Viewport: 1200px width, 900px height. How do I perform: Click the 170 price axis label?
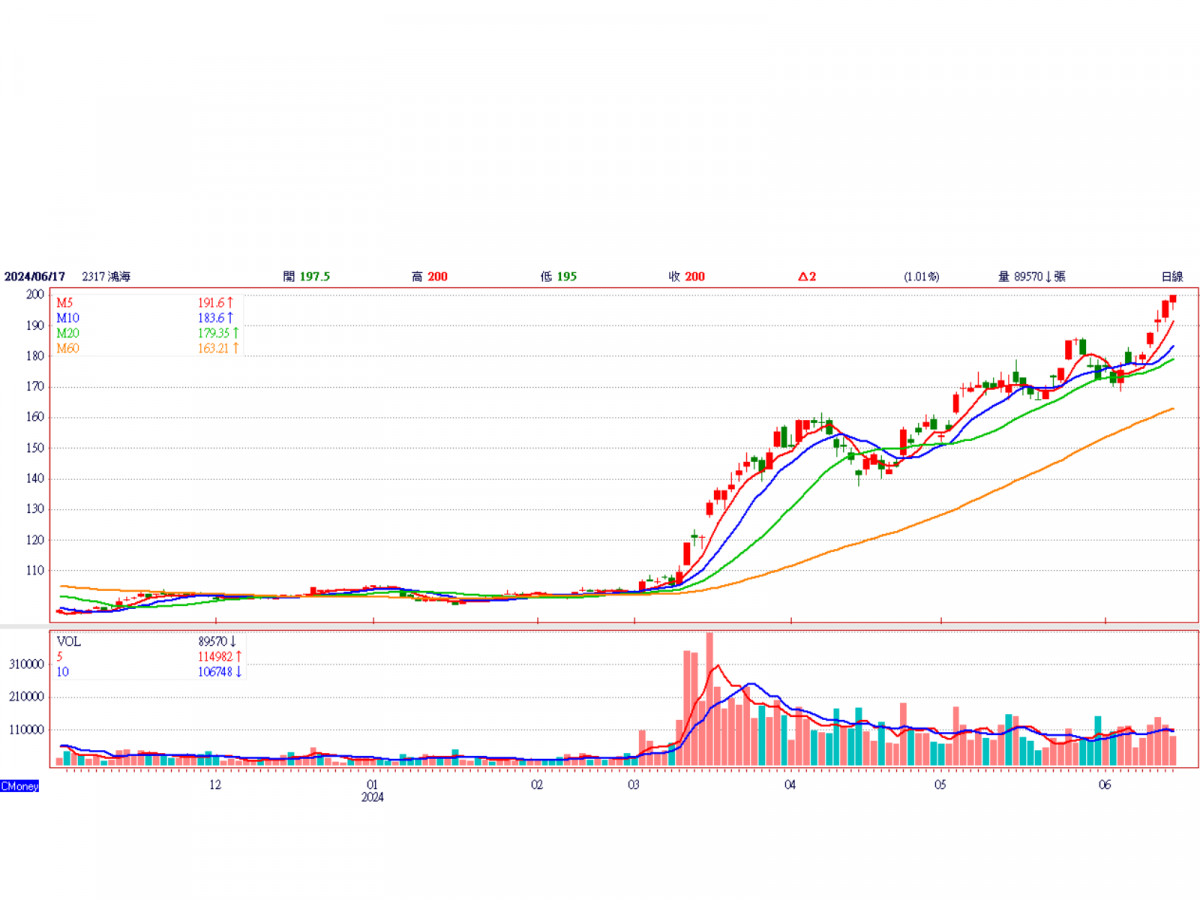[x=33, y=387]
